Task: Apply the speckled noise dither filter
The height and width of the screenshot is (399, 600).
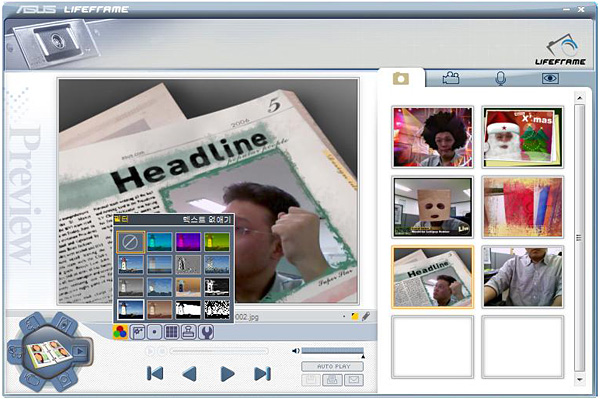Action: [217, 309]
